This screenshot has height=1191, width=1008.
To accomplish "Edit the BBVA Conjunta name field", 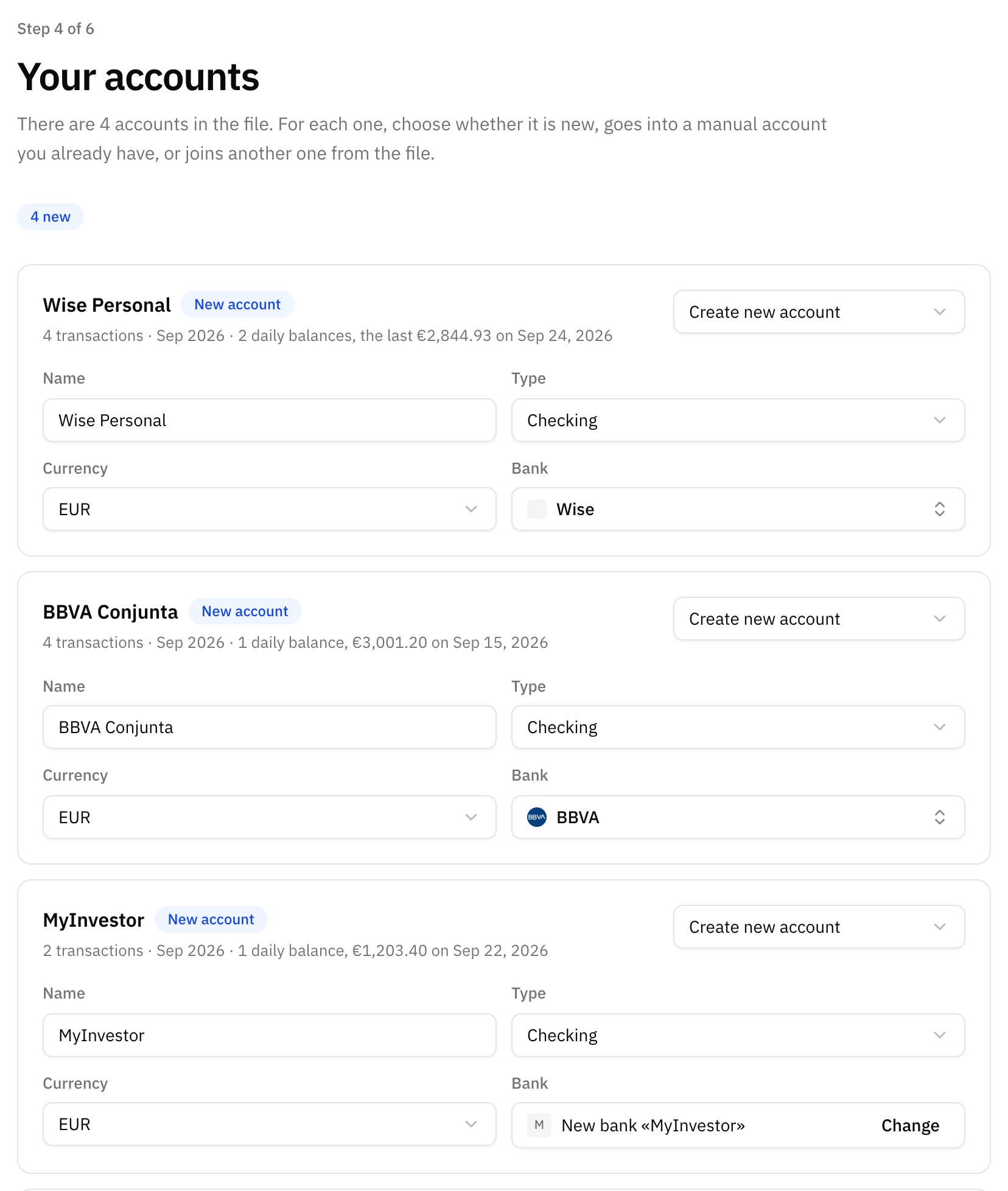I will coord(269,727).
